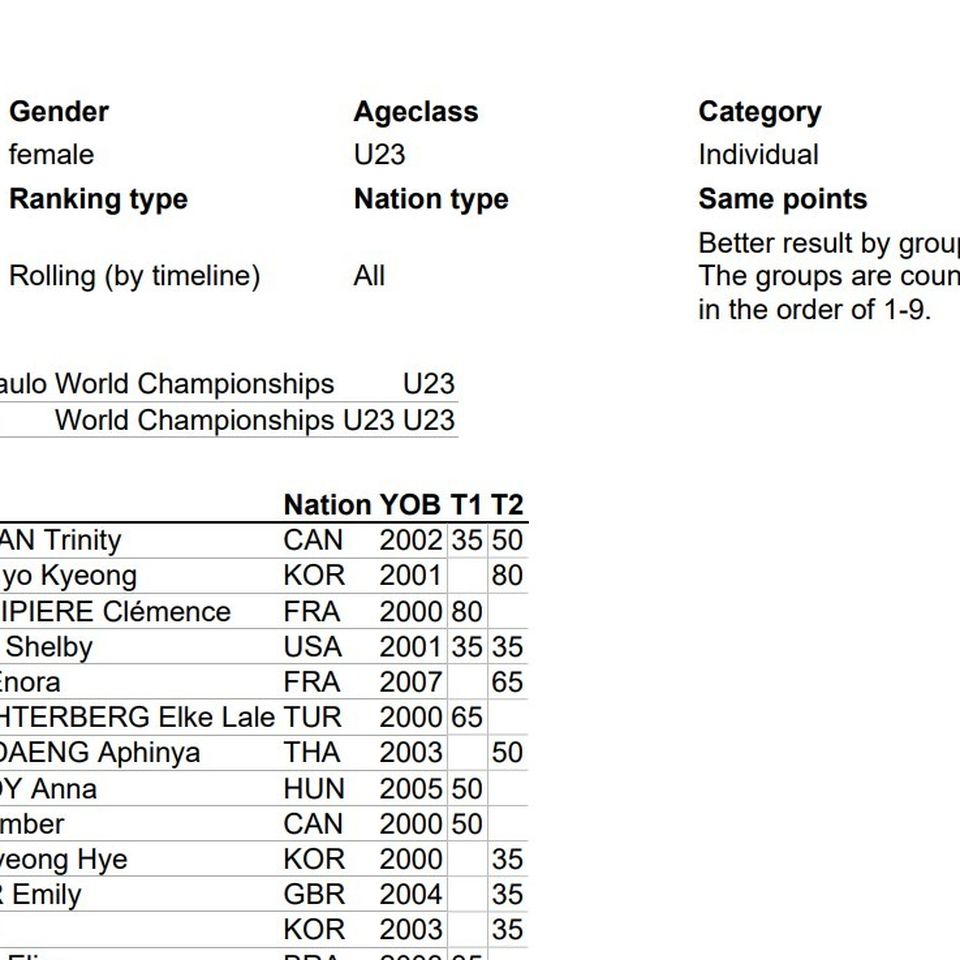Image resolution: width=960 pixels, height=960 pixels.
Task: Click the Anna HUN row
Action: pyautogui.click(x=264, y=789)
